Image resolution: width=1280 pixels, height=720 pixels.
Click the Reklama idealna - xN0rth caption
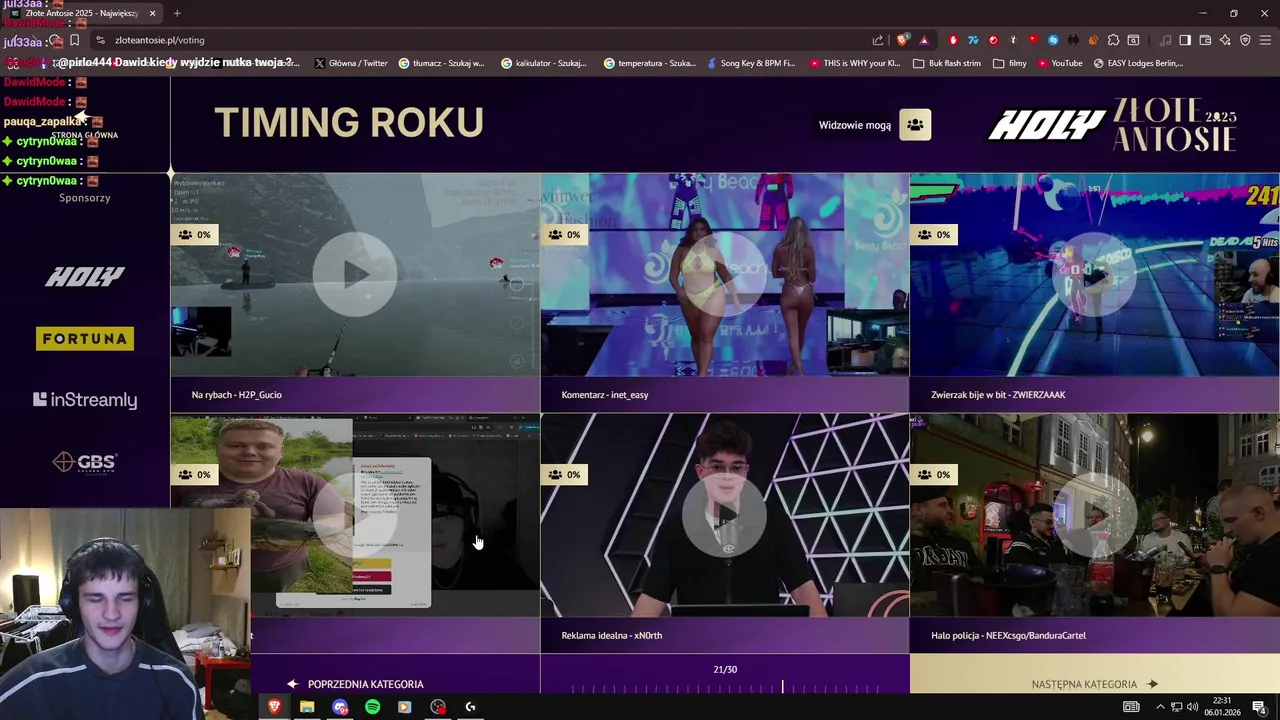pyautogui.click(x=612, y=635)
